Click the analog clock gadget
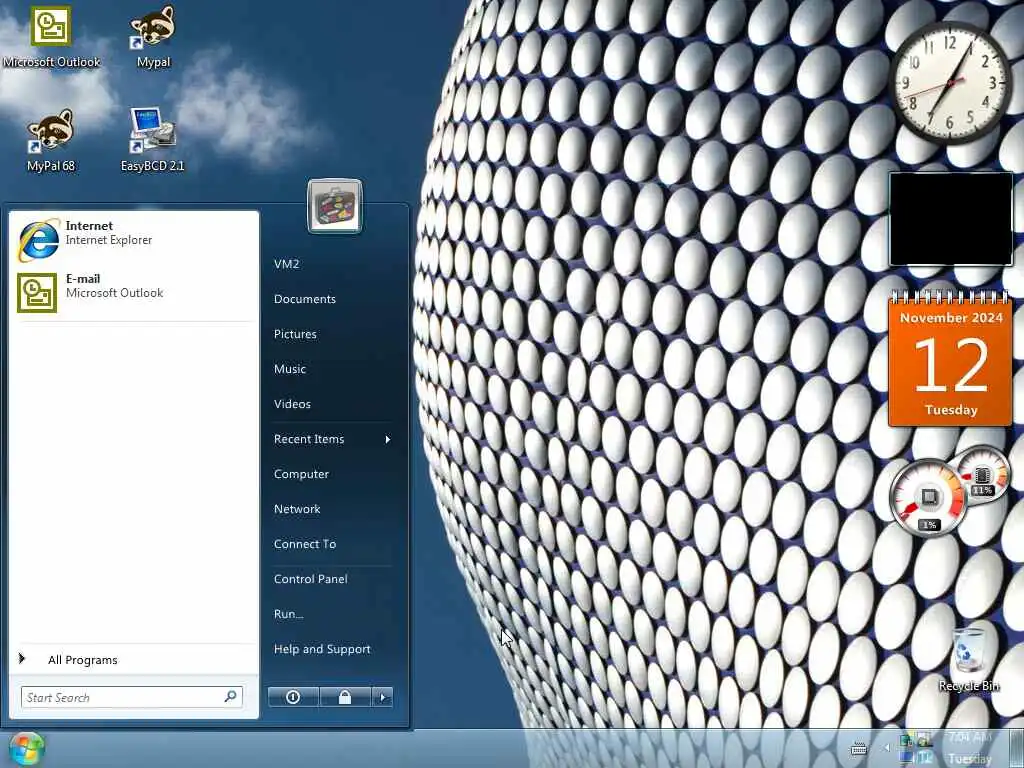The image size is (1024, 768). [950, 83]
